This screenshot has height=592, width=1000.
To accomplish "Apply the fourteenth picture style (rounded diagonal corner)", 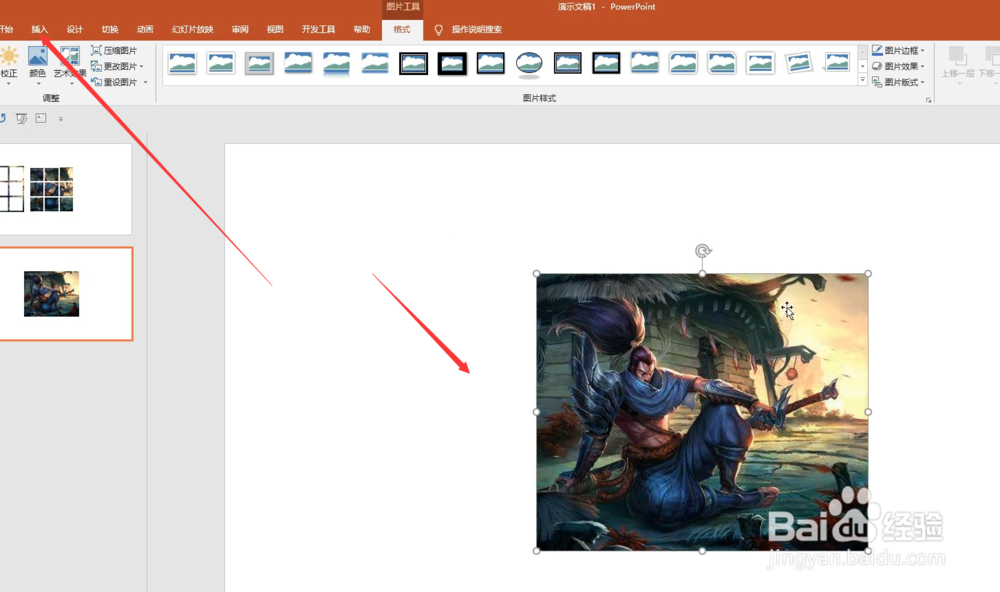I will click(x=683, y=63).
